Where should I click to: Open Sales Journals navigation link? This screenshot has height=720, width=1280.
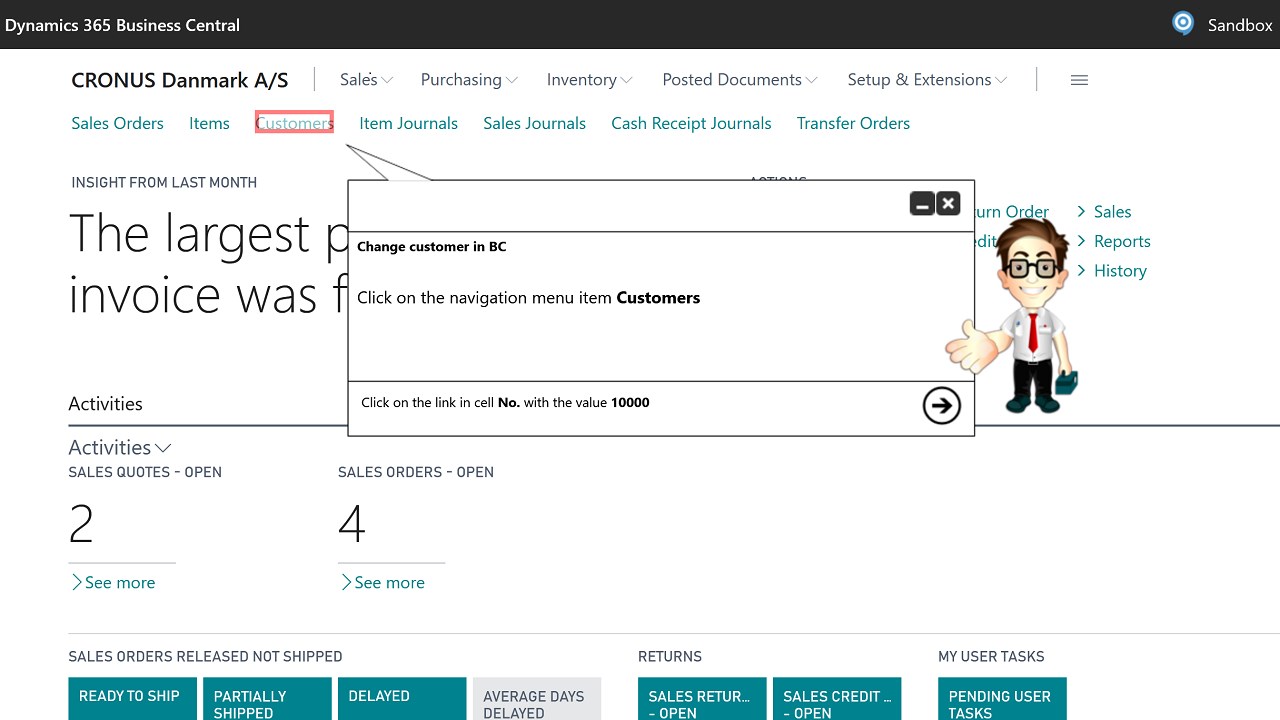pyautogui.click(x=534, y=123)
